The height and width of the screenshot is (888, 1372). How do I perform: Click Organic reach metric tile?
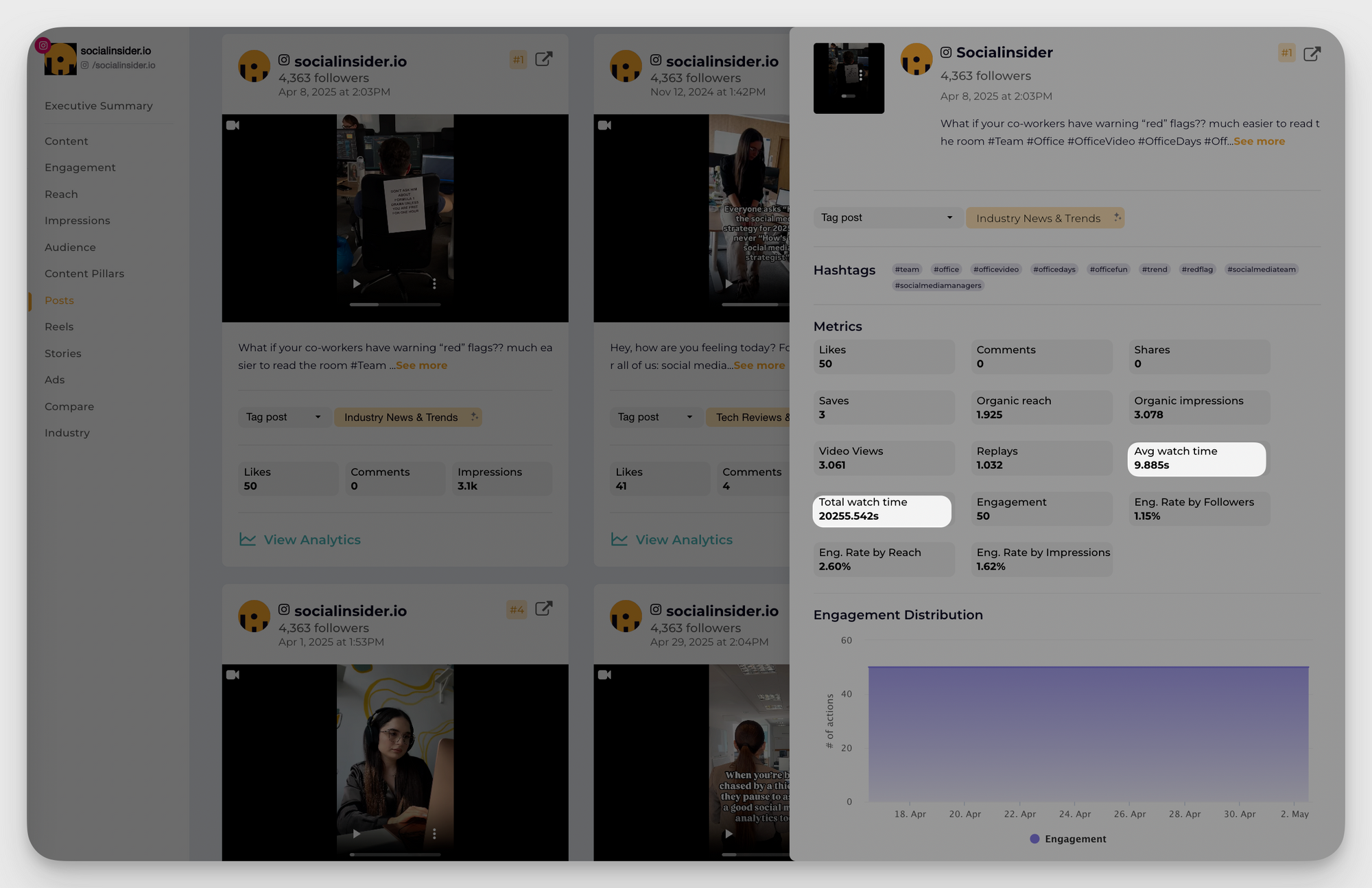click(1041, 408)
